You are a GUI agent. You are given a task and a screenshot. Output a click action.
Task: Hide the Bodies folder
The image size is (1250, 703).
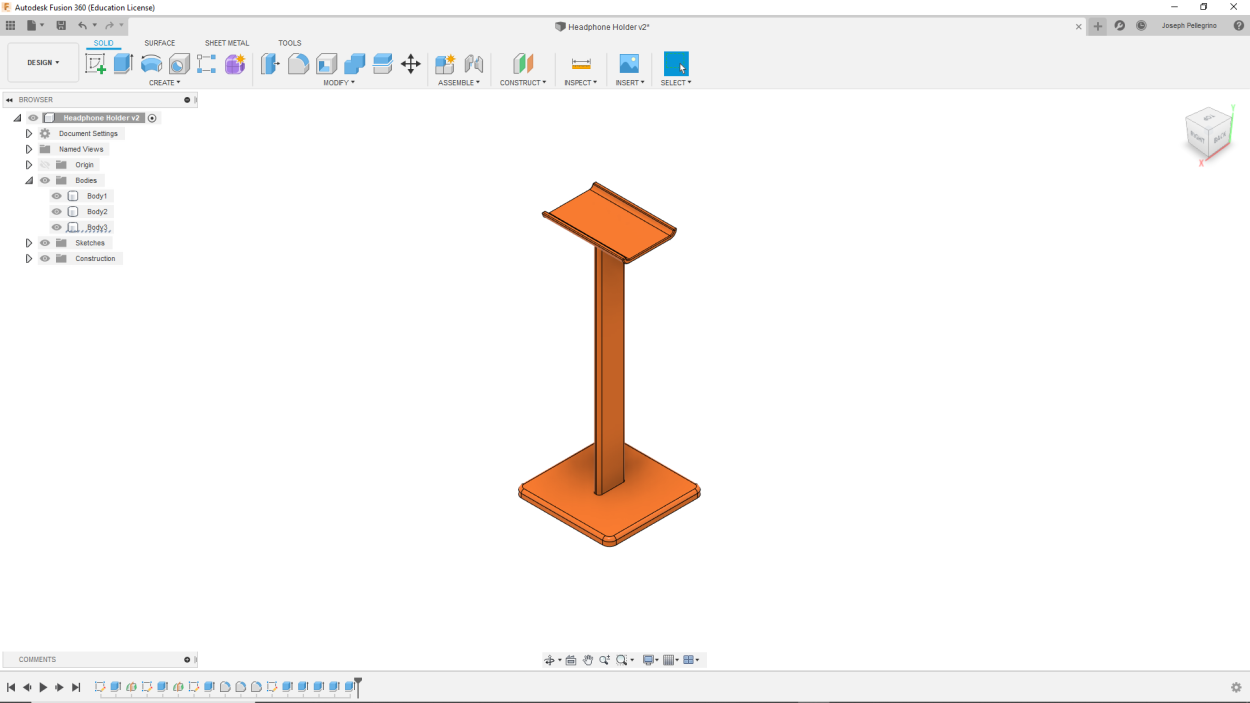tap(45, 181)
